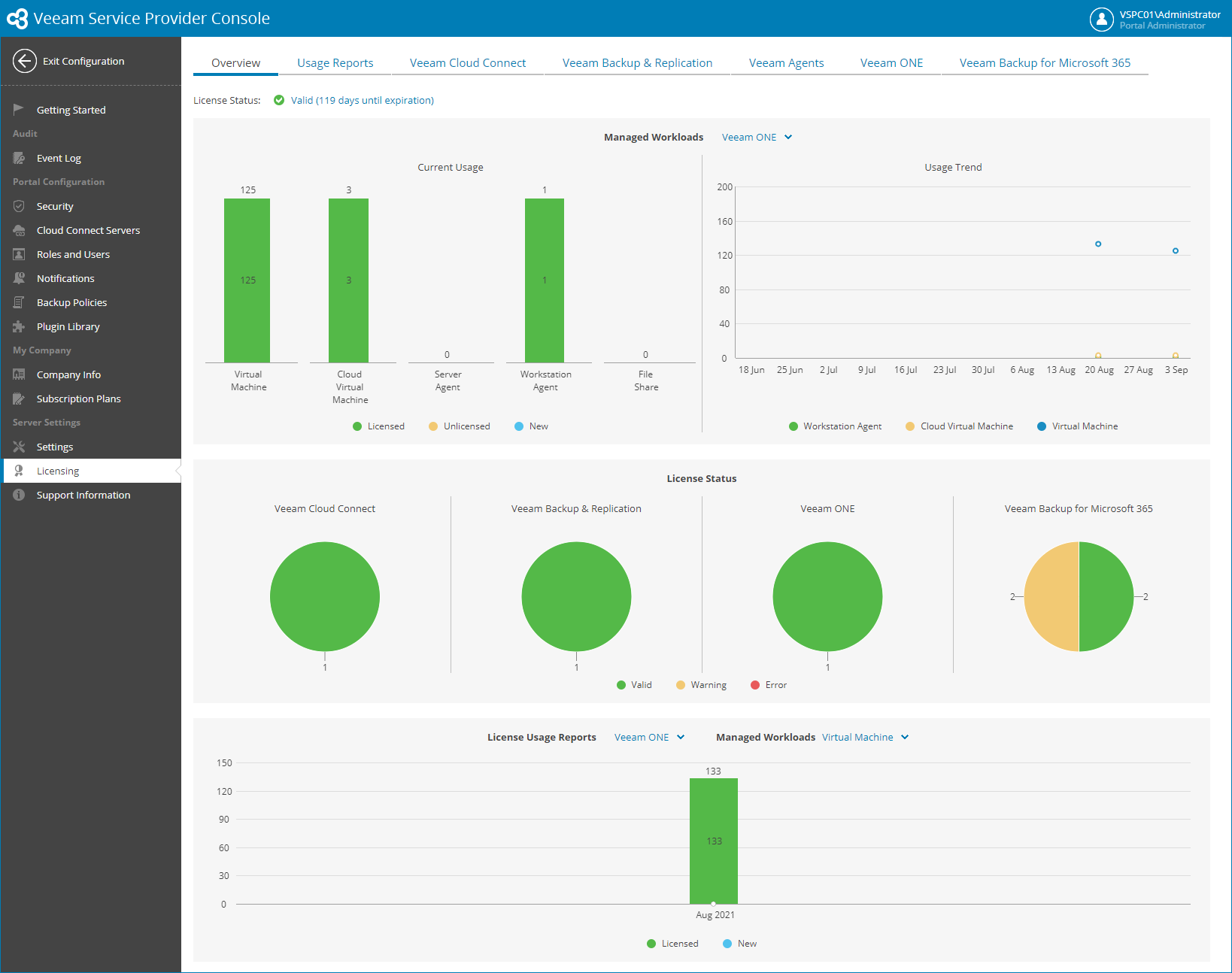This screenshot has height=973, width=1232.
Task: Click the Exit Configuration back arrow icon
Action: pos(24,61)
